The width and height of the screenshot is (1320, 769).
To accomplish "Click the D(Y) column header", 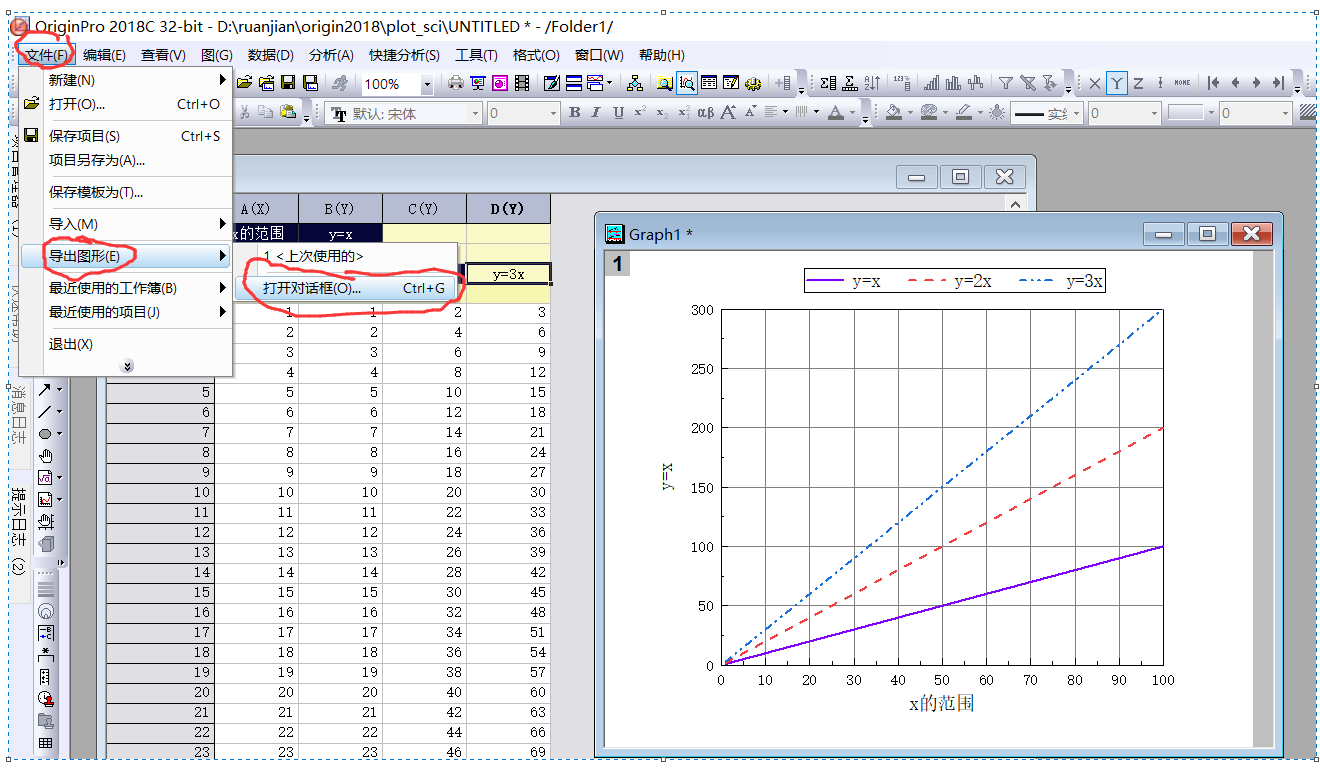I will point(508,209).
